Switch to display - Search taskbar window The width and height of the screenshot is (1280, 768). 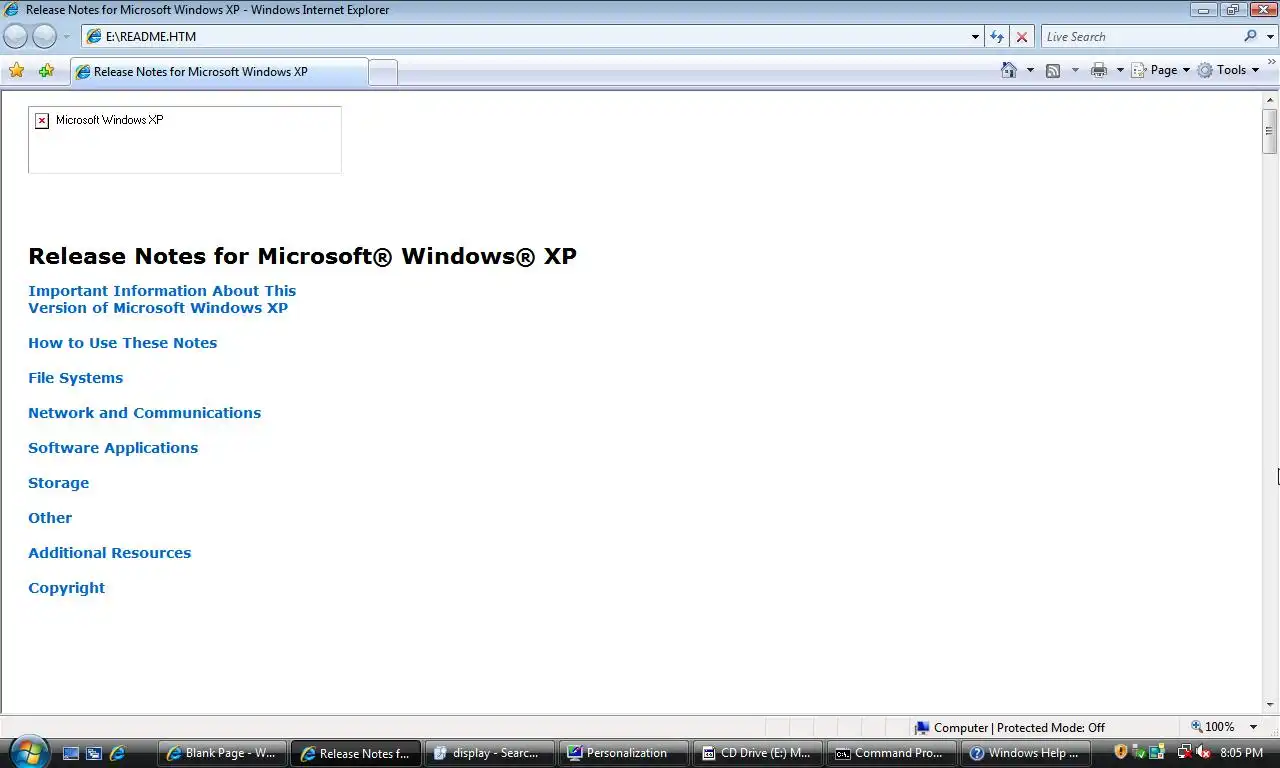click(x=489, y=753)
